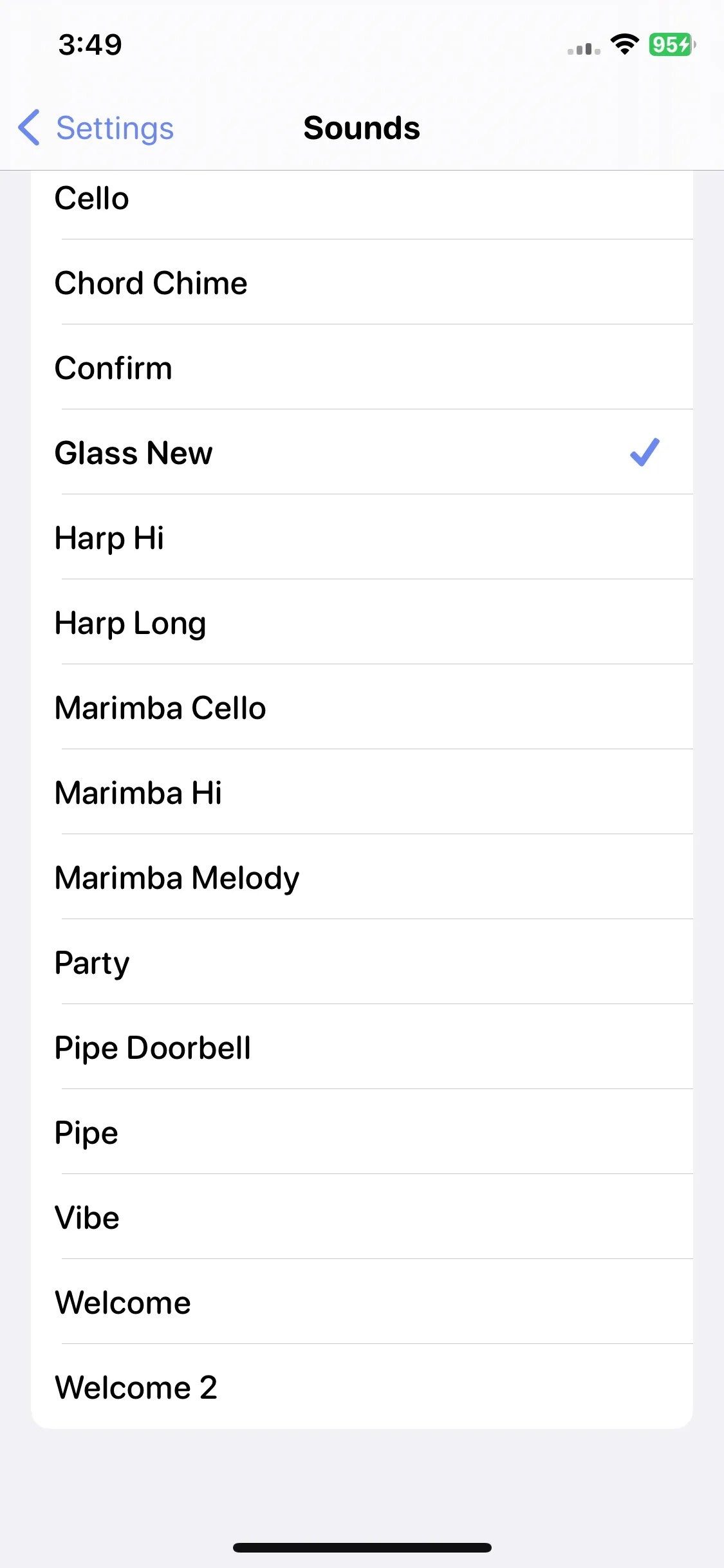Tap the cellular signal bars
This screenshot has width=724, height=1568.
point(584,48)
